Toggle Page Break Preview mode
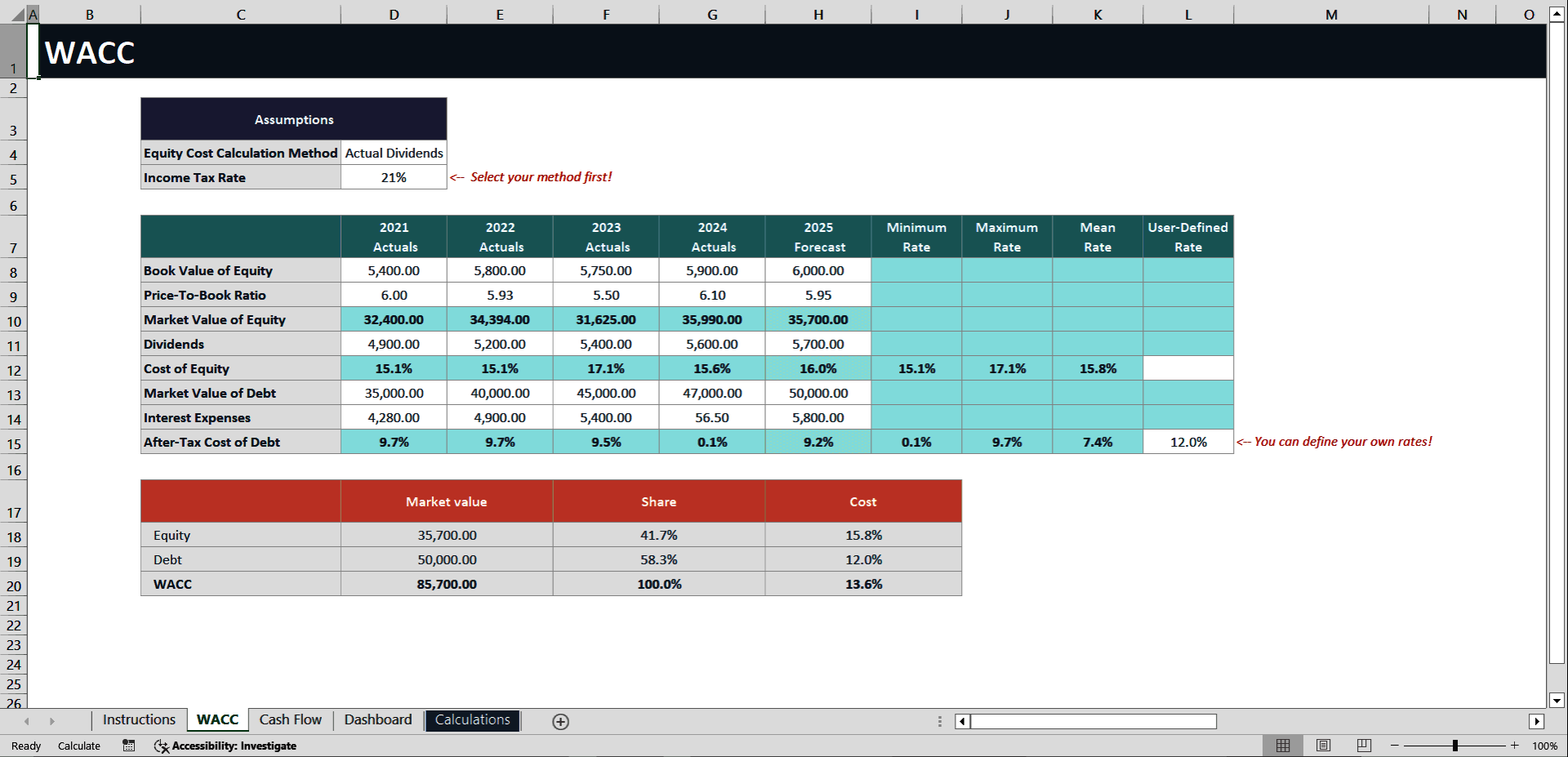 pos(1363,746)
